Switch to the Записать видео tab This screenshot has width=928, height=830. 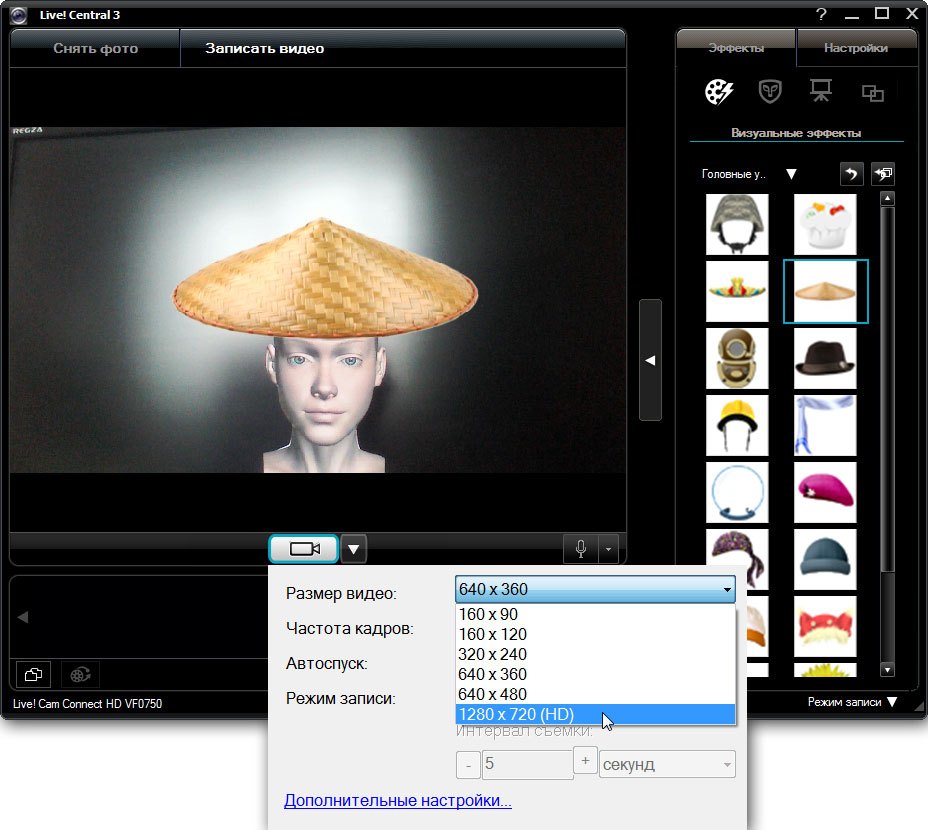point(265,48)
